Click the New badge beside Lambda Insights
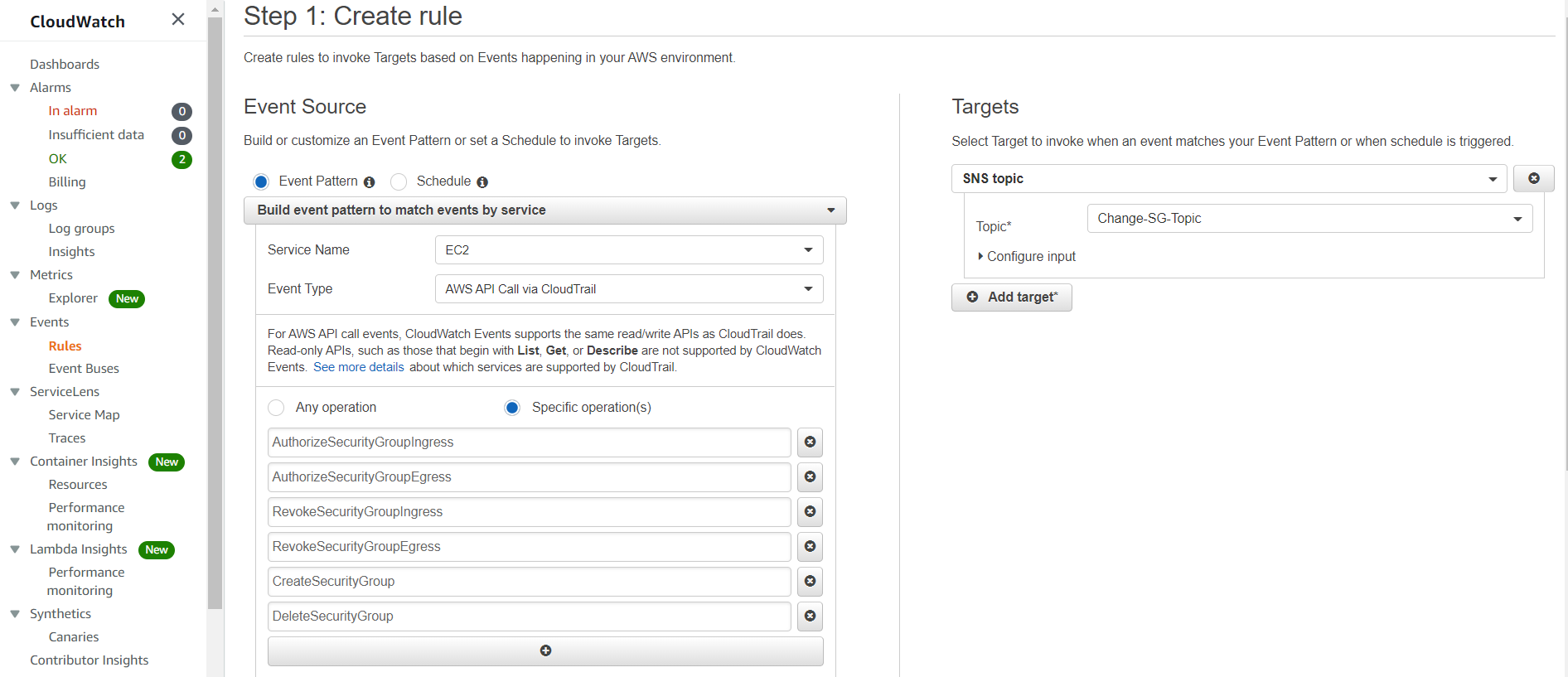Image resolution: width=1568 pixels, height=677 pixels. click(157, 550)
